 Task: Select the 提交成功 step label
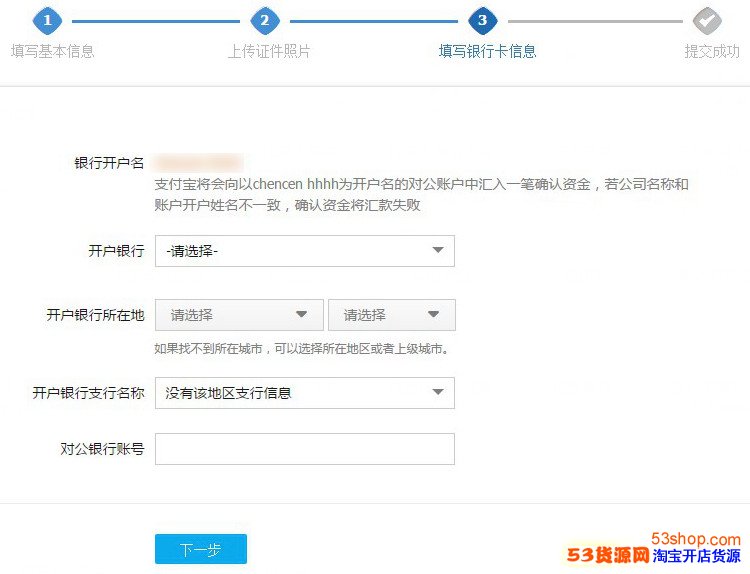(711, 51)
